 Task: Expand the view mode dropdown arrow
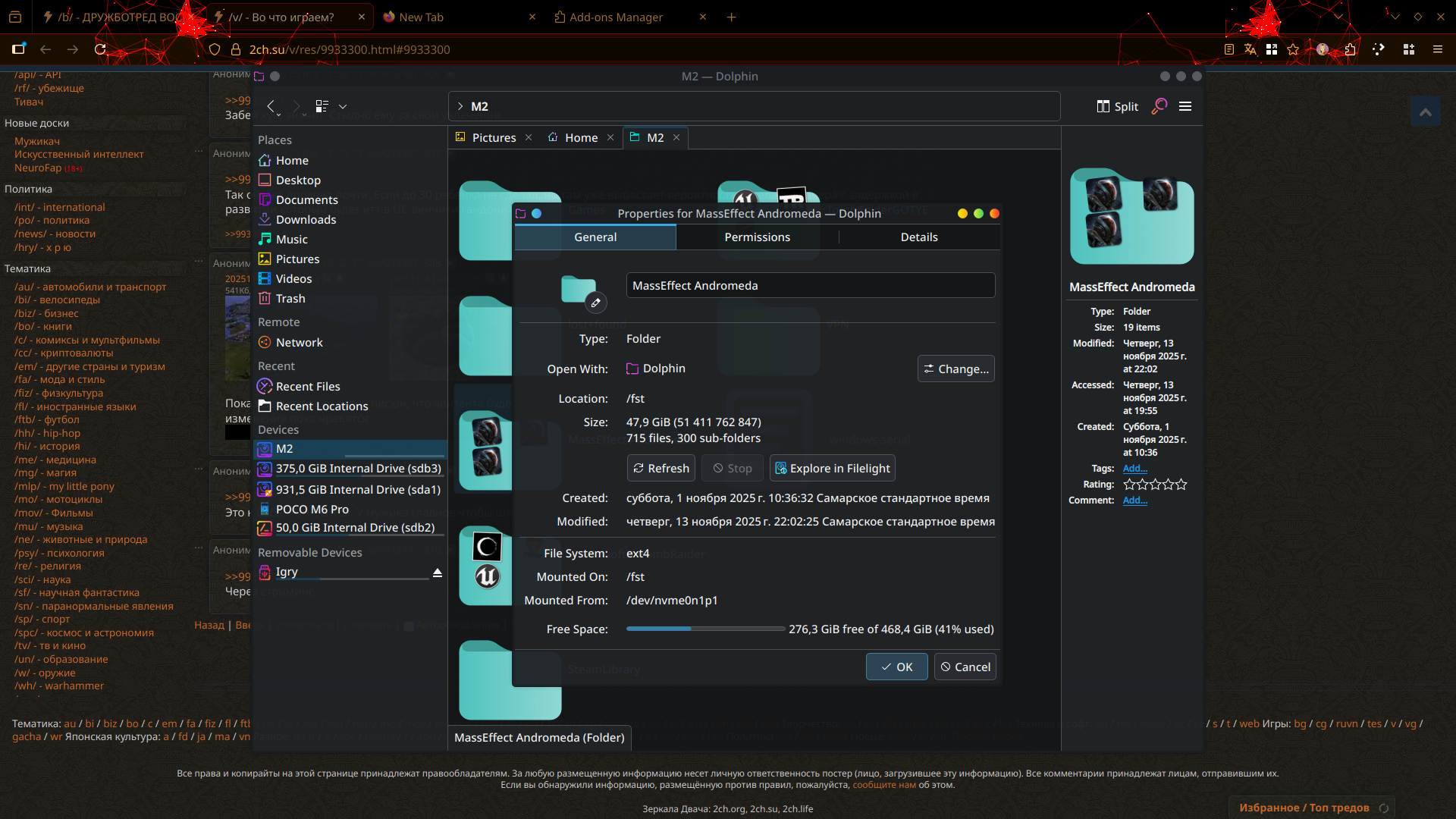click(343, 106)
